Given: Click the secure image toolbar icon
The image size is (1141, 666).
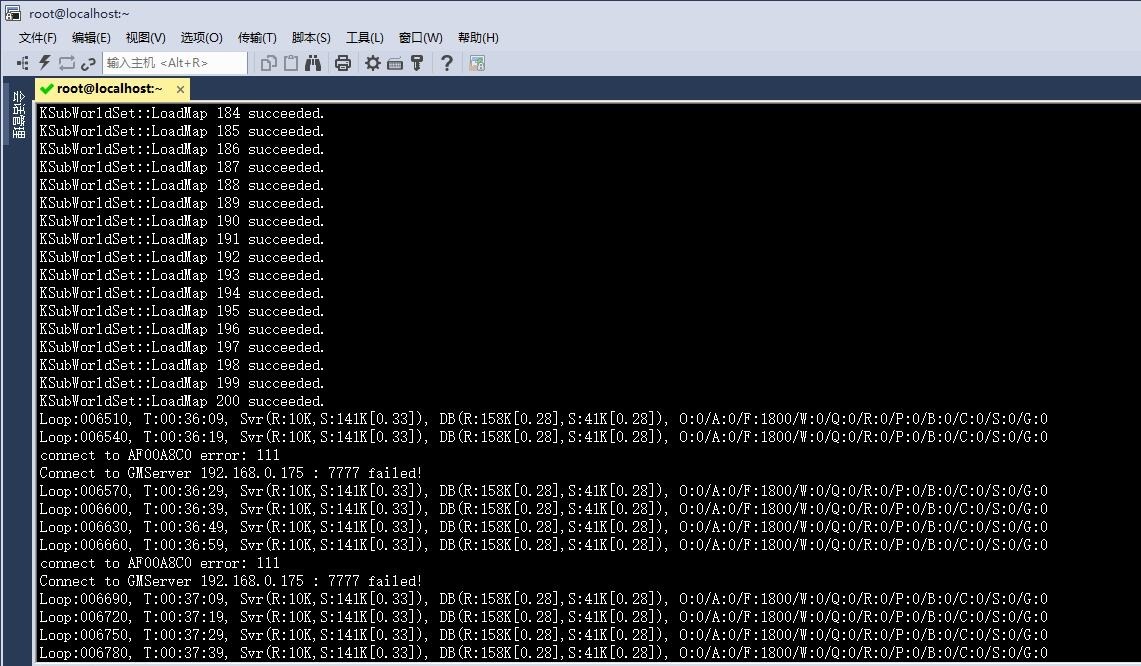Looking at the screenshot, I should [x=477, y=63].
